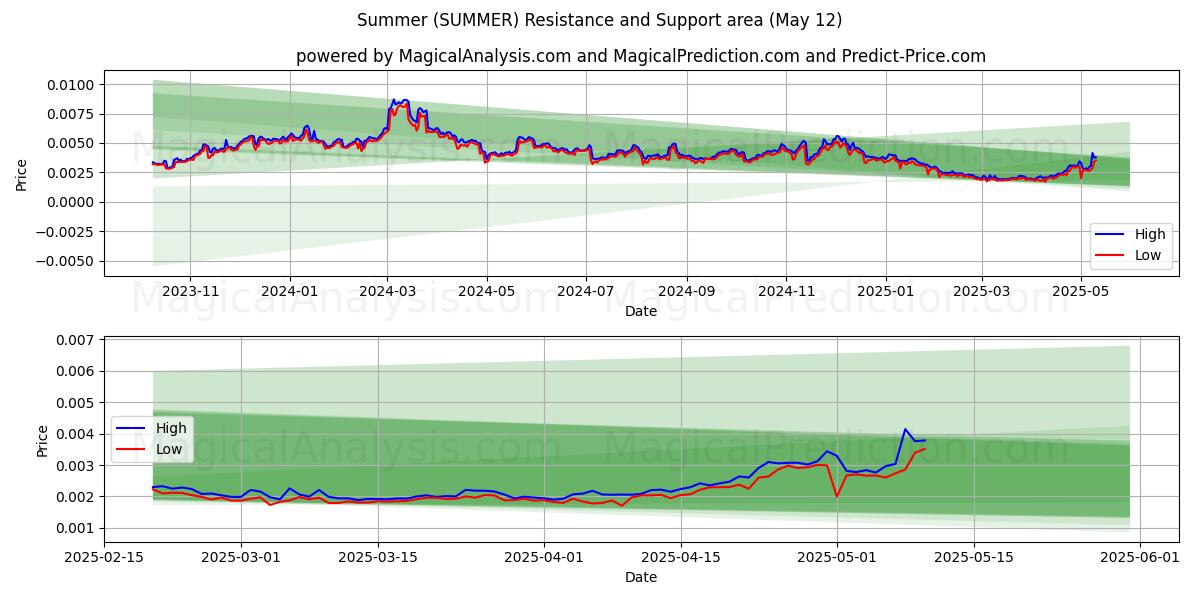Click the lower chart's "Date" x-axis label
1200x600 pixels.
tap(641, 577)
